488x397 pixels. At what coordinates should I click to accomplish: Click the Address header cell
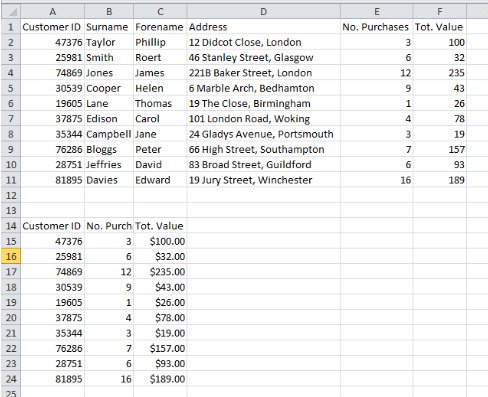tap(263, 27)
